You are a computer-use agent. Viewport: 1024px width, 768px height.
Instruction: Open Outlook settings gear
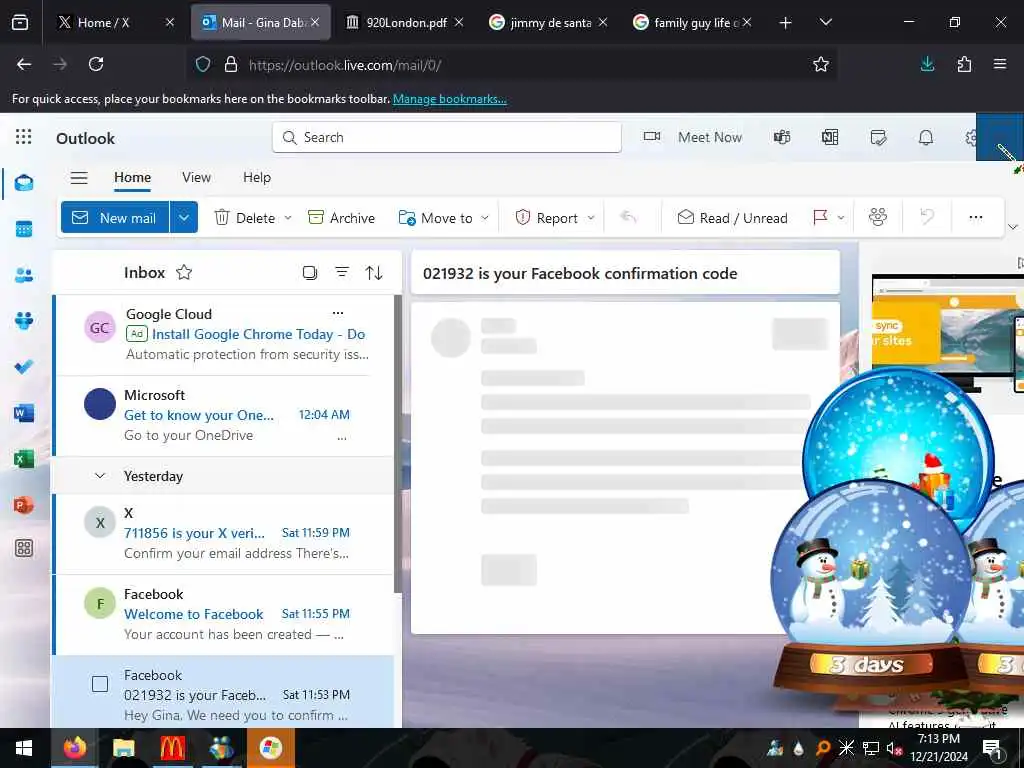click(x=970, y=137)
